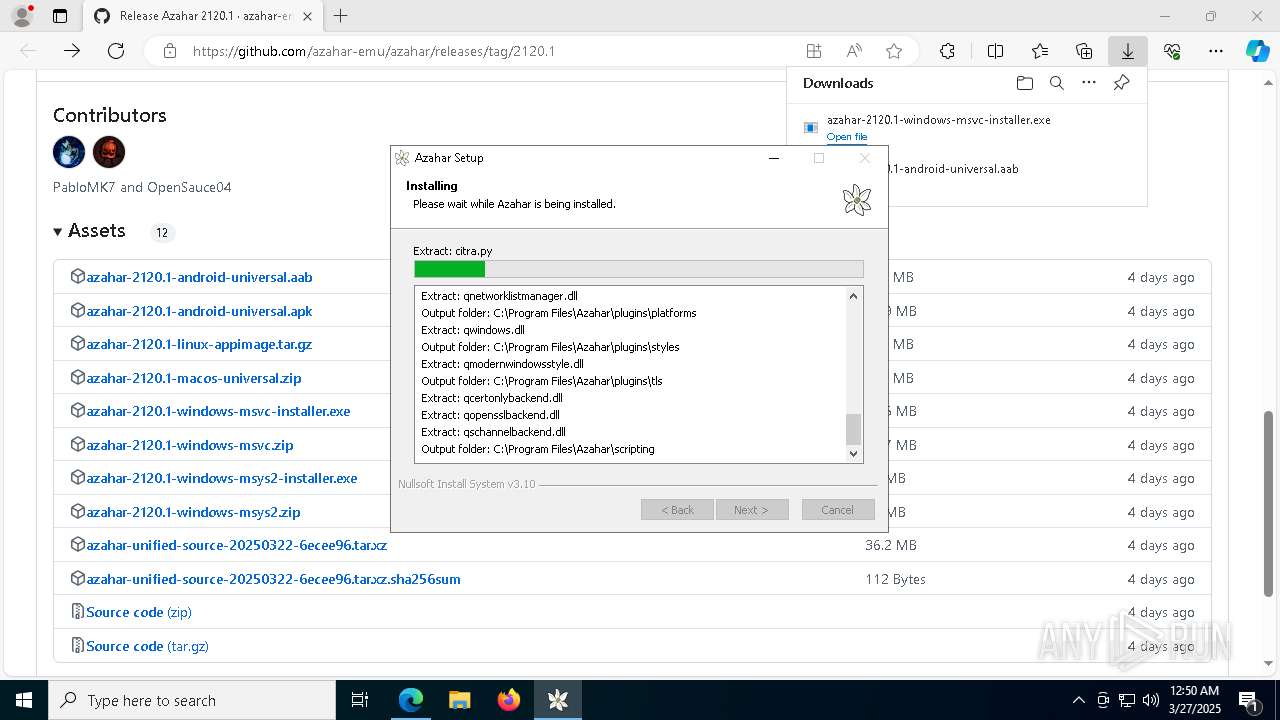Go forward in browser history

click(72, 51)
